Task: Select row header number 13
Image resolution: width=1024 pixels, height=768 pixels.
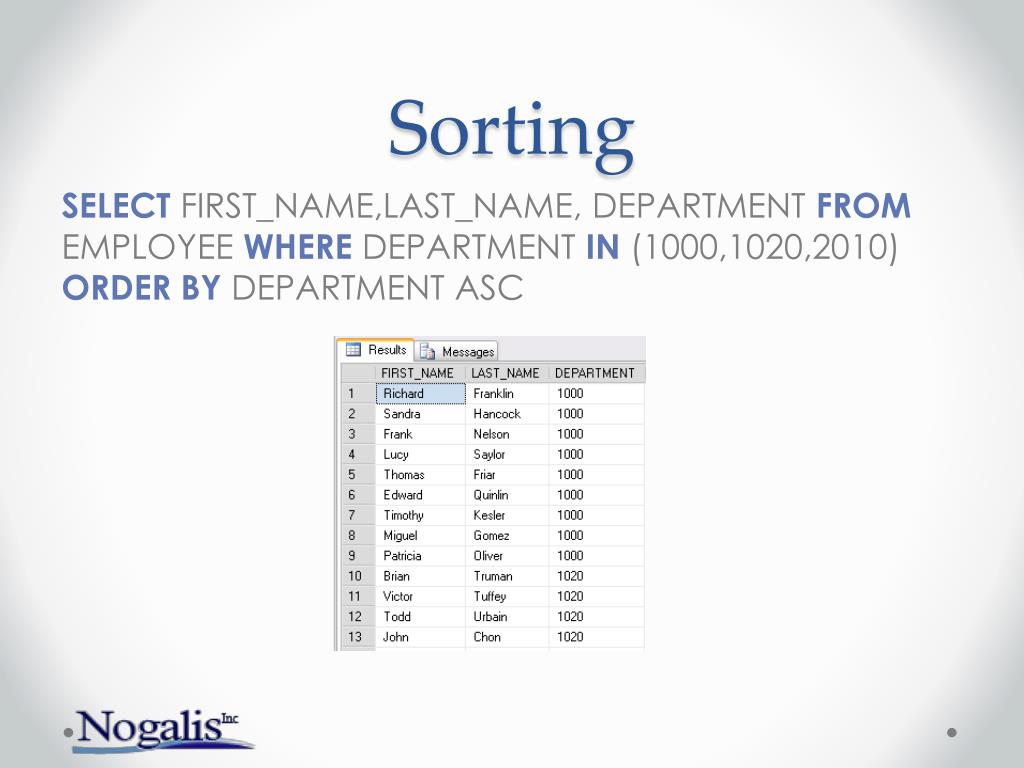Action: tap(358, 637)
